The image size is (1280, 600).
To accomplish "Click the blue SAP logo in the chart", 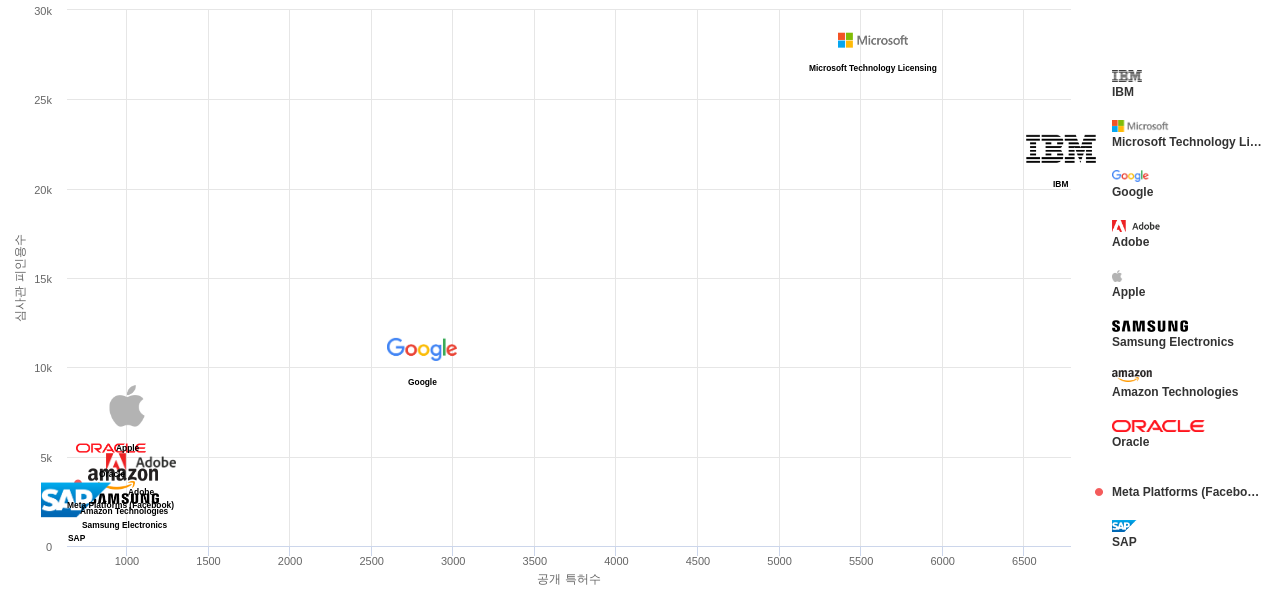I will (x=70, y=499).
